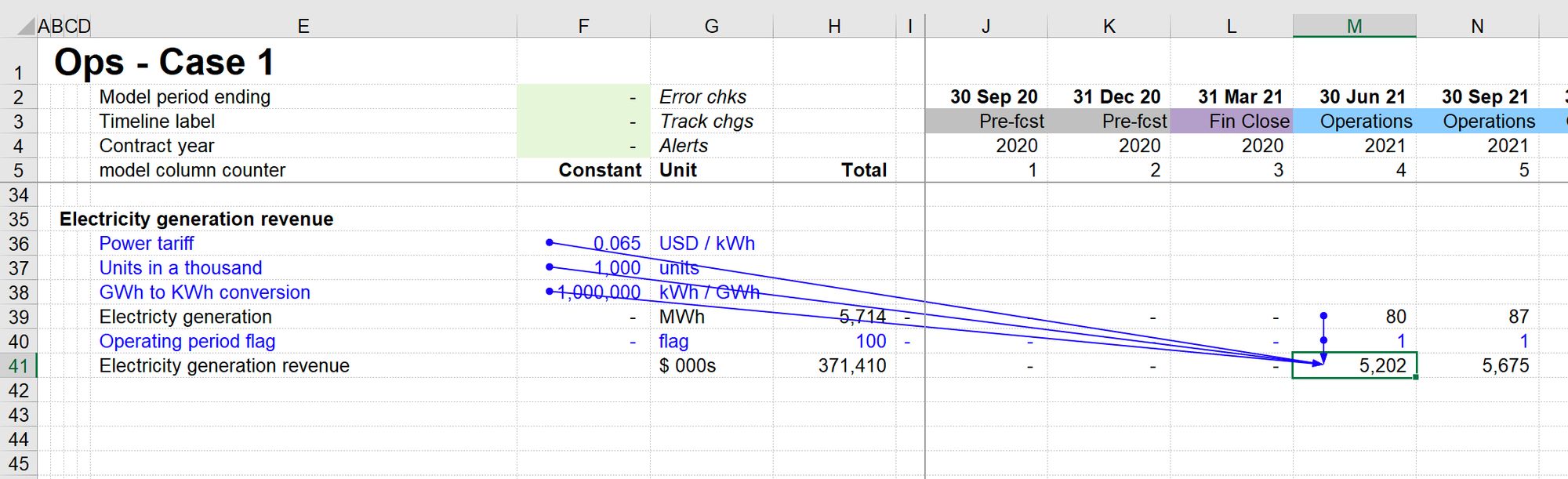Select column F header
Viewport: 1568px width, 479px height.
point(583,26)
